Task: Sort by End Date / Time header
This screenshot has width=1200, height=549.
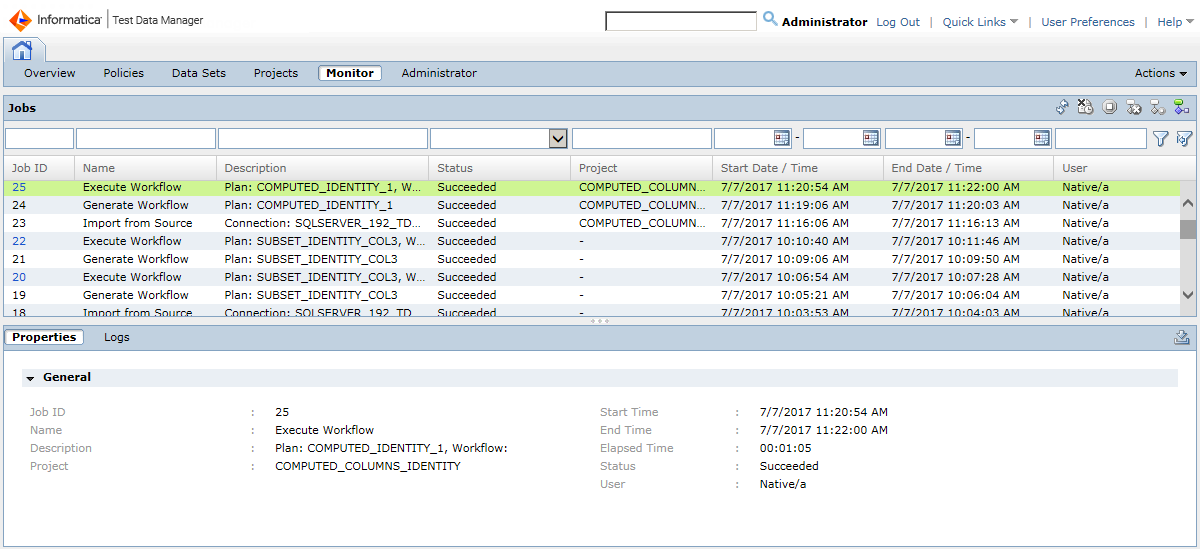Action: [x=968, y=168]
